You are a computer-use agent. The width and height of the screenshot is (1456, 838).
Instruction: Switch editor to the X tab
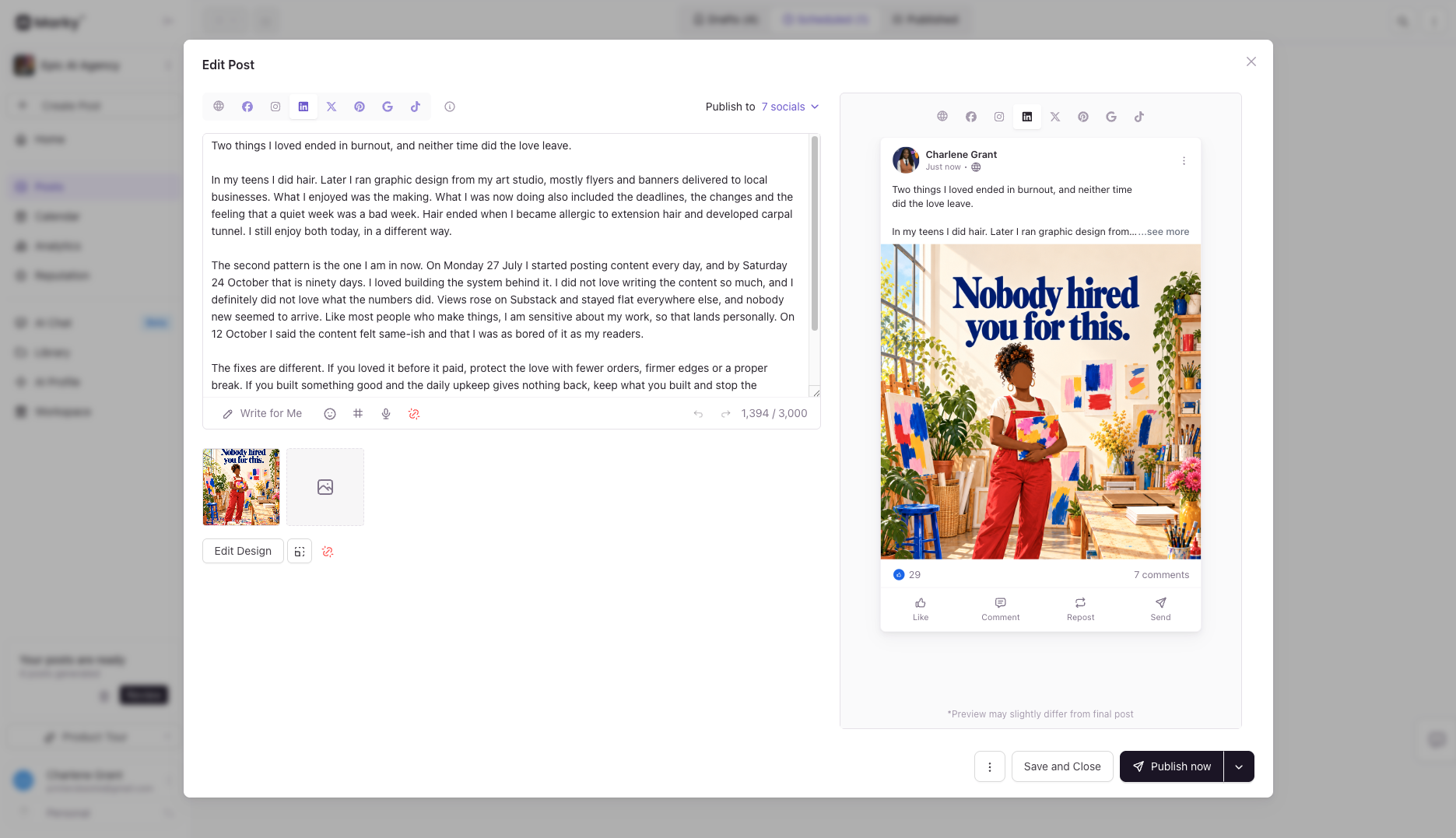click(x=332, y=107)
